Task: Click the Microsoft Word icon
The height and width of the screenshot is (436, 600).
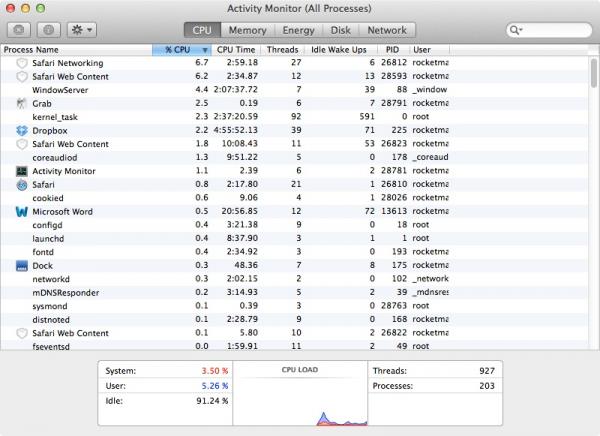Action: coord(22,212)
